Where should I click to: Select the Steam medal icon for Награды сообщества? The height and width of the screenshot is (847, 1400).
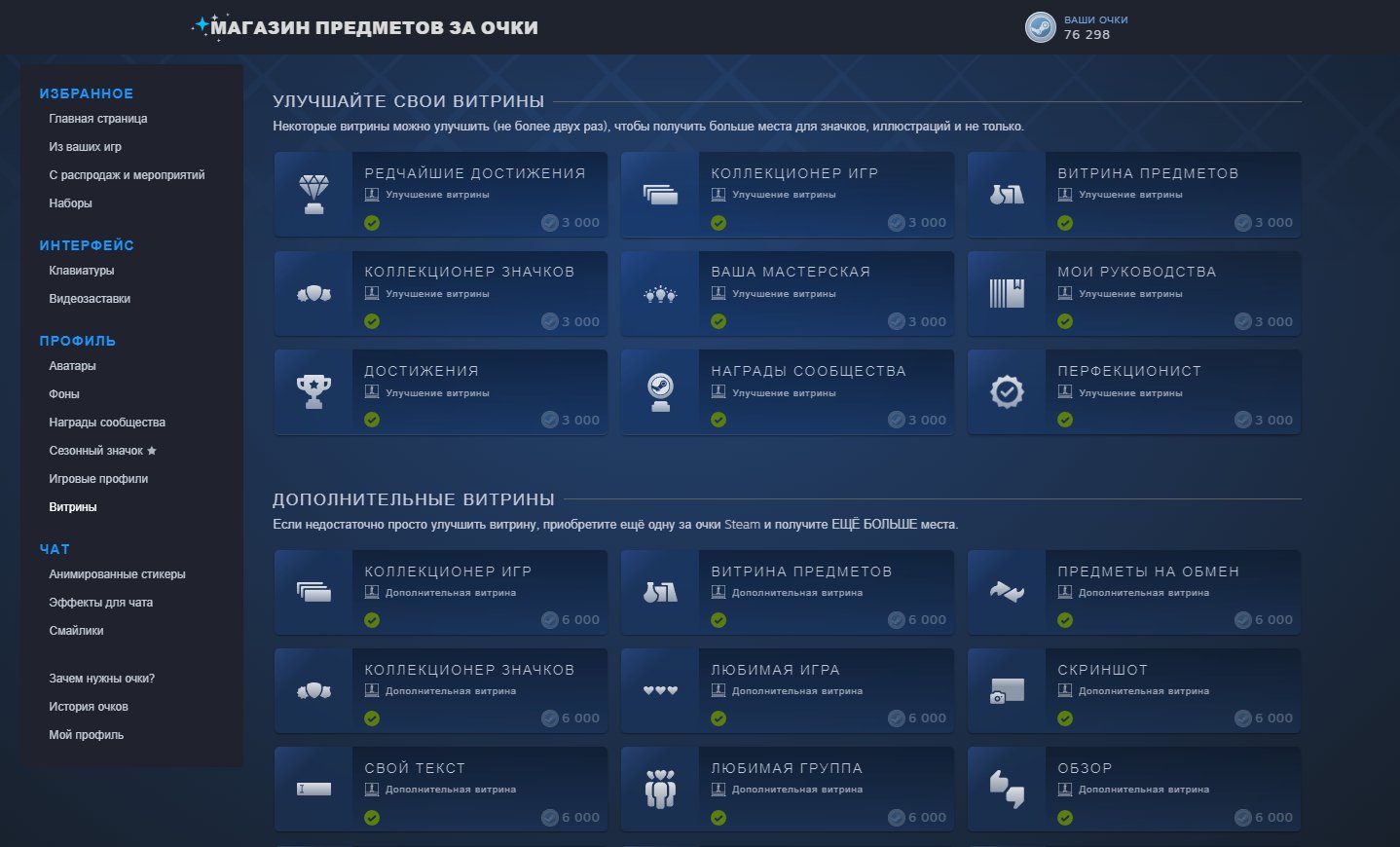[x=660, y=391]
